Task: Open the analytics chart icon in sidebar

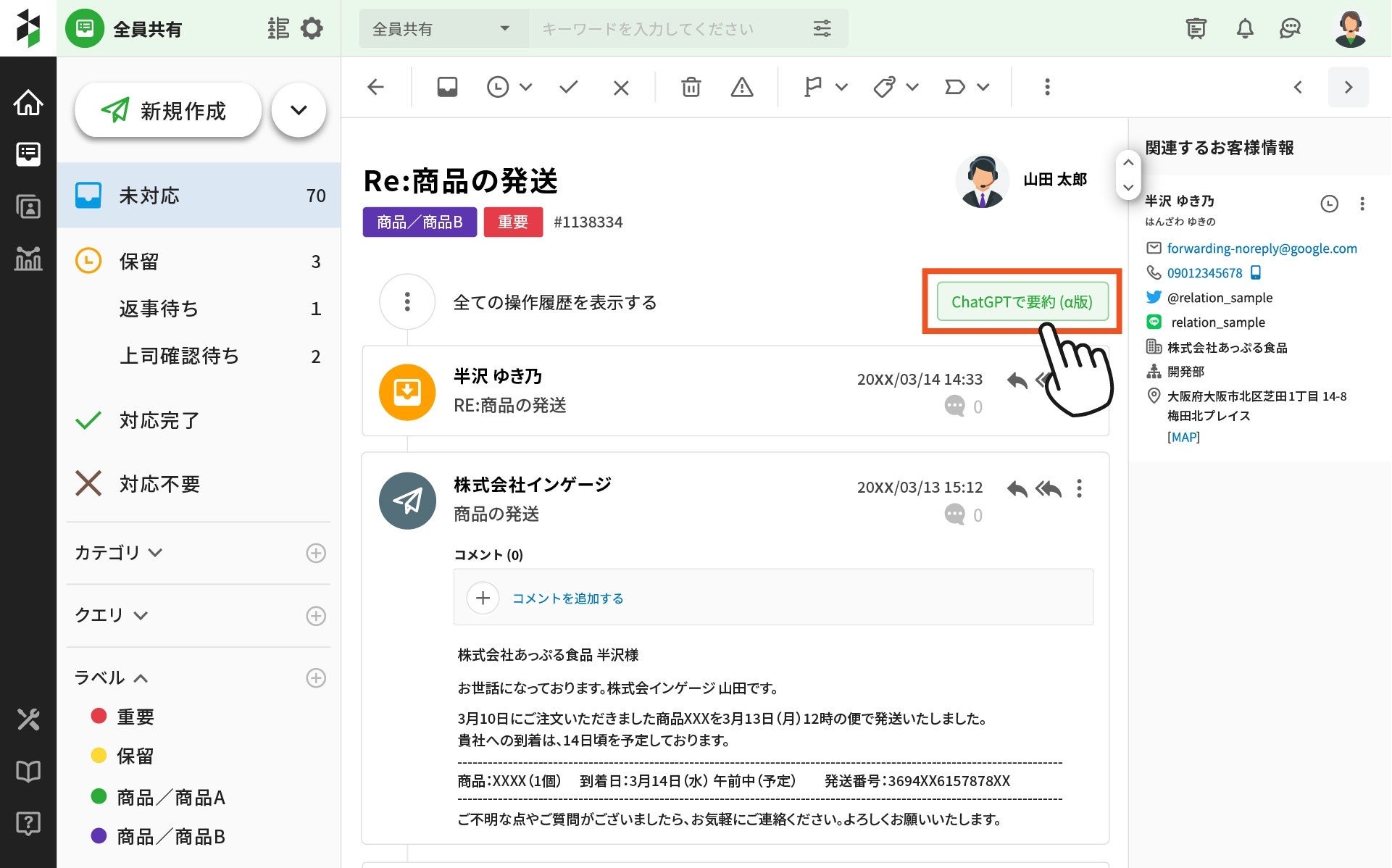Action: click(x=28, y=259)
